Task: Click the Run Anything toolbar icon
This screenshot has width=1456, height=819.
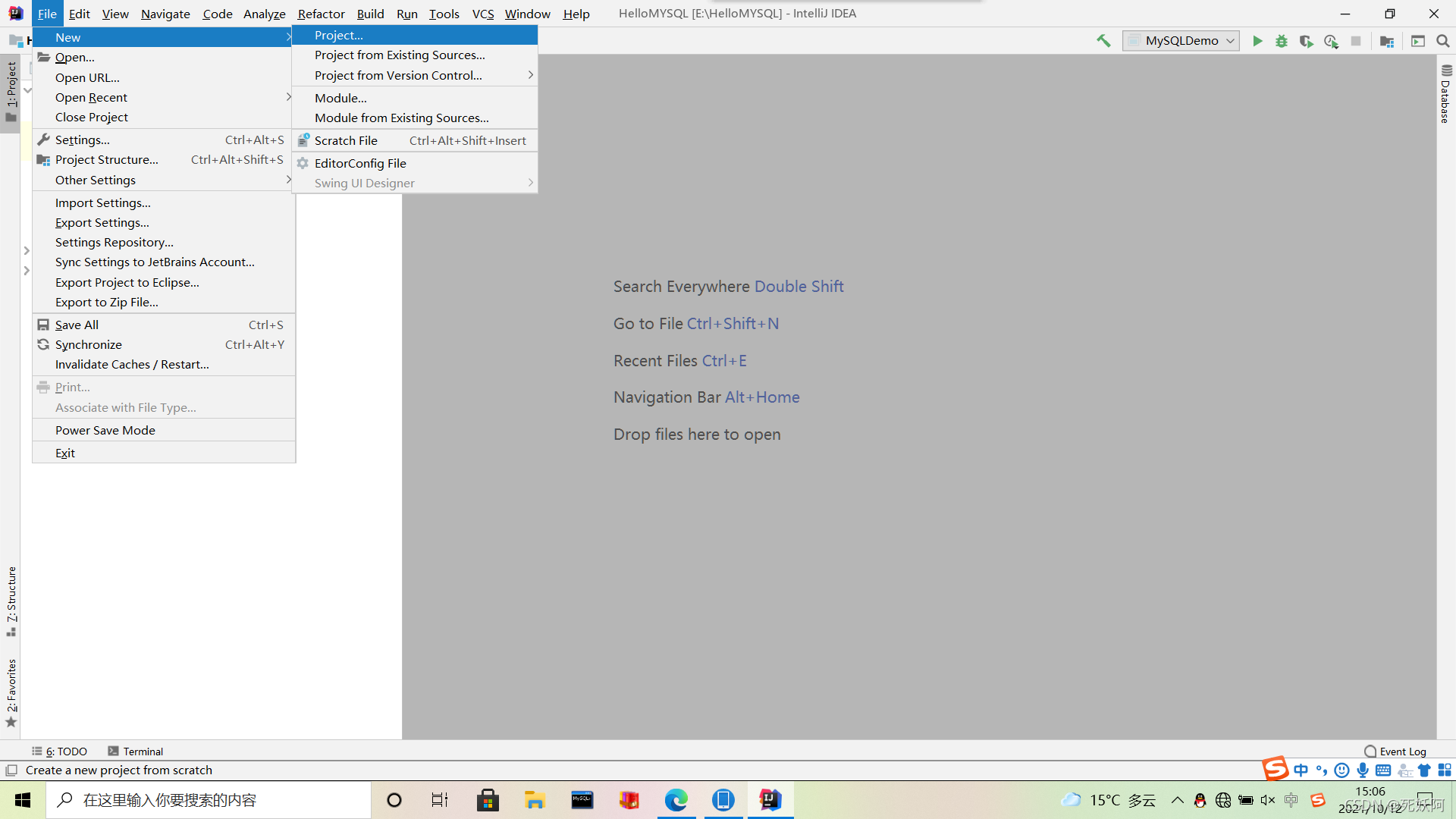Action: coord(1418,41)
